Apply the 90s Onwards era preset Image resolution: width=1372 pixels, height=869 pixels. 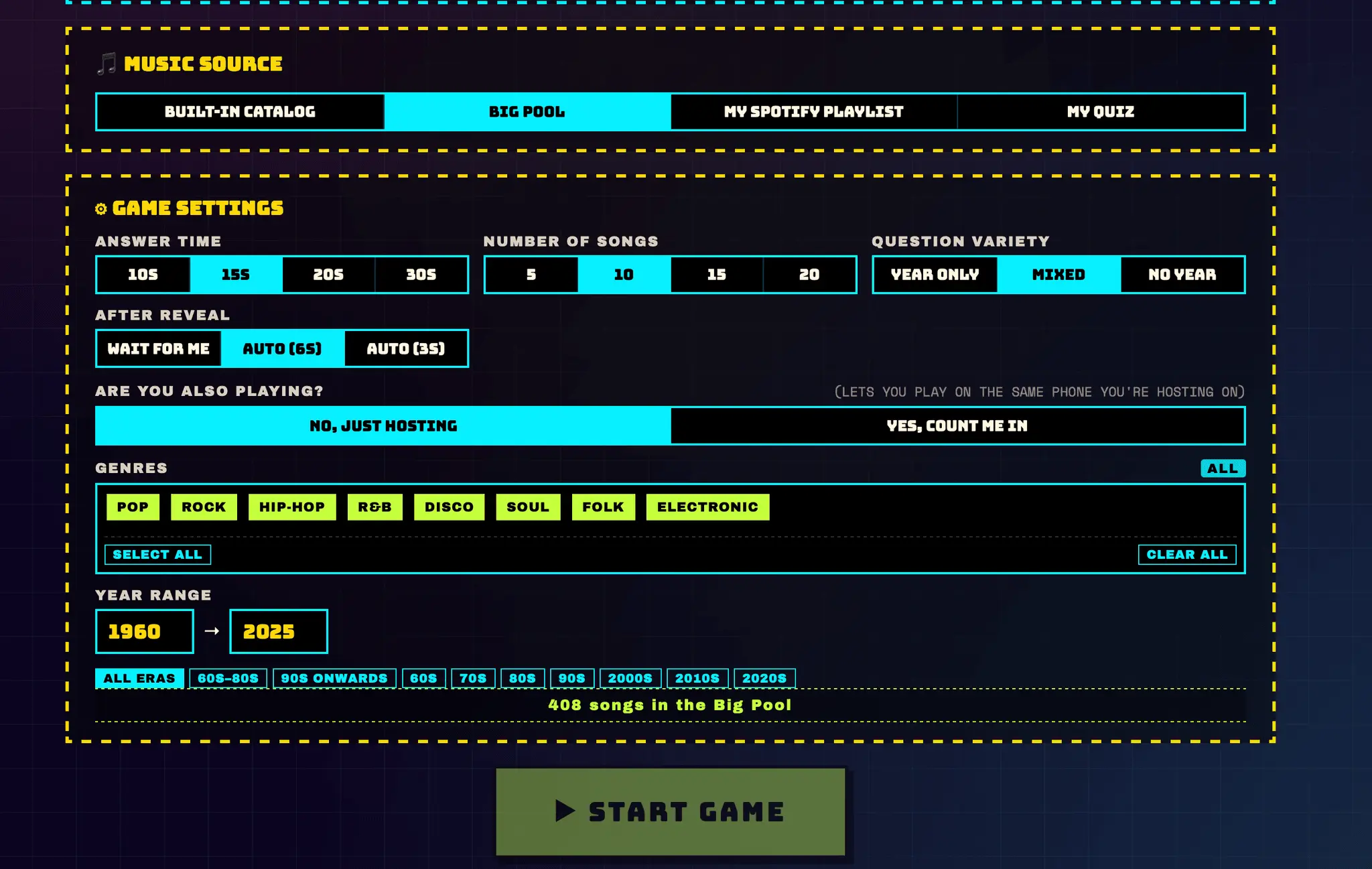(334, 678)
